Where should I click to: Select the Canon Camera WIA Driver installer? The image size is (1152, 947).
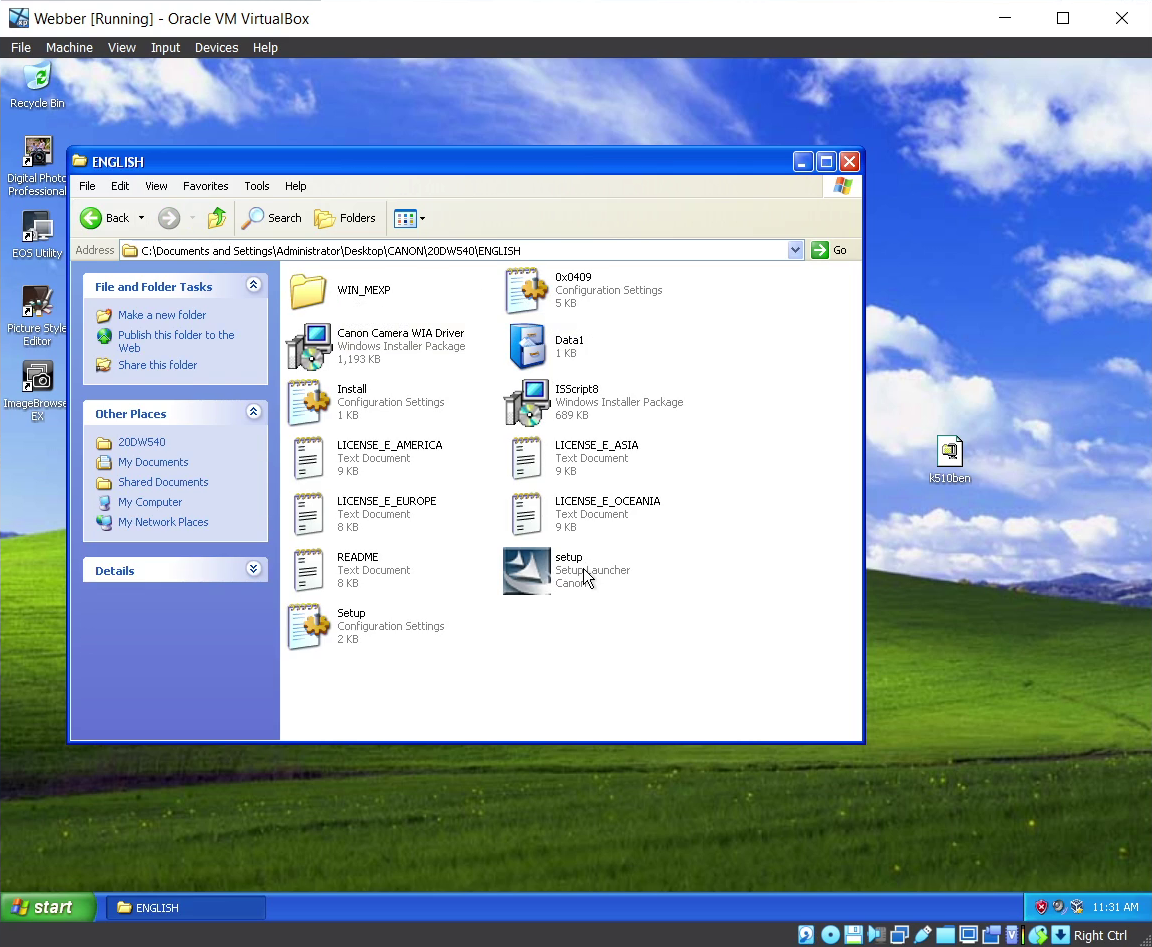(x=309, y=346)
